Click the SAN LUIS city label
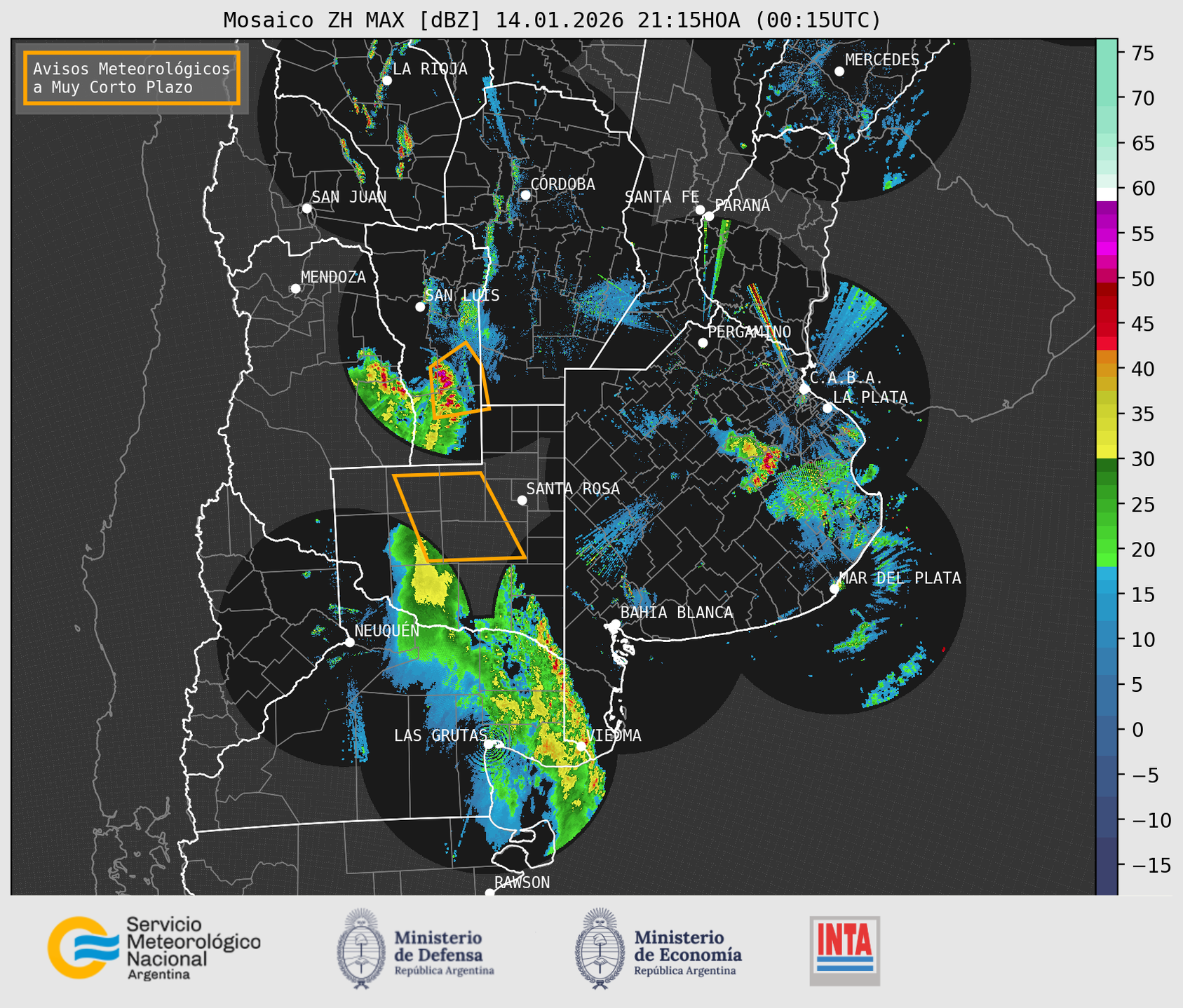 pos(463,295)
